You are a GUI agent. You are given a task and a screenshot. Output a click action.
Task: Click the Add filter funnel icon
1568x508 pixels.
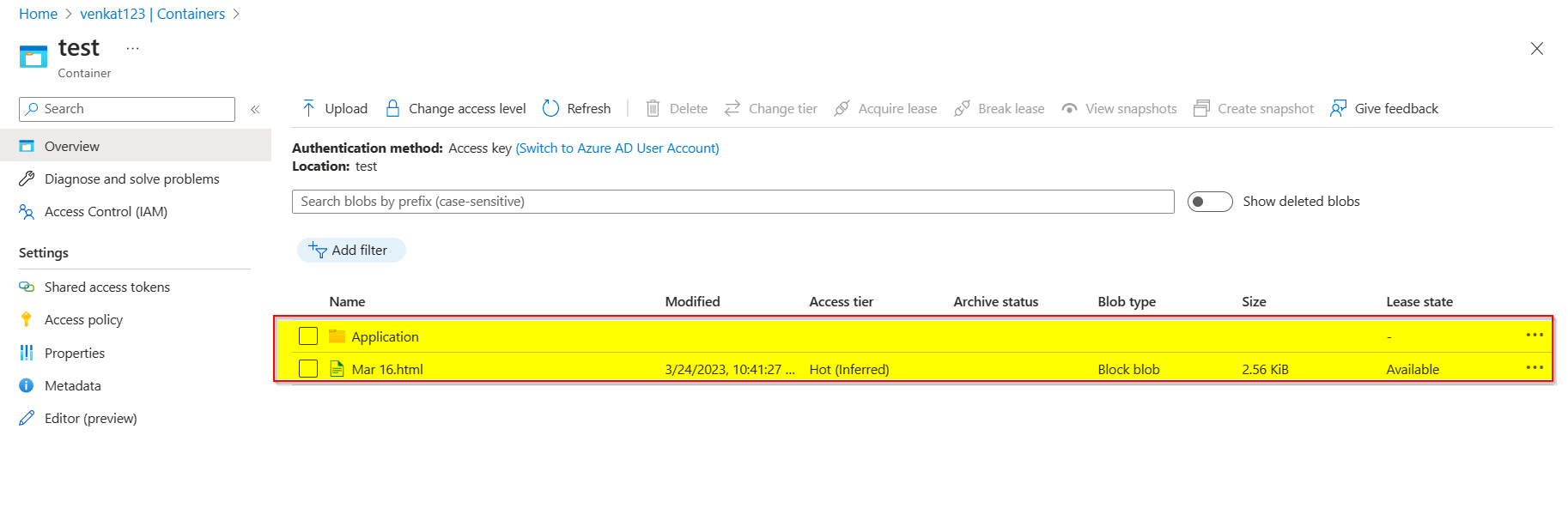tap(318, 250)
